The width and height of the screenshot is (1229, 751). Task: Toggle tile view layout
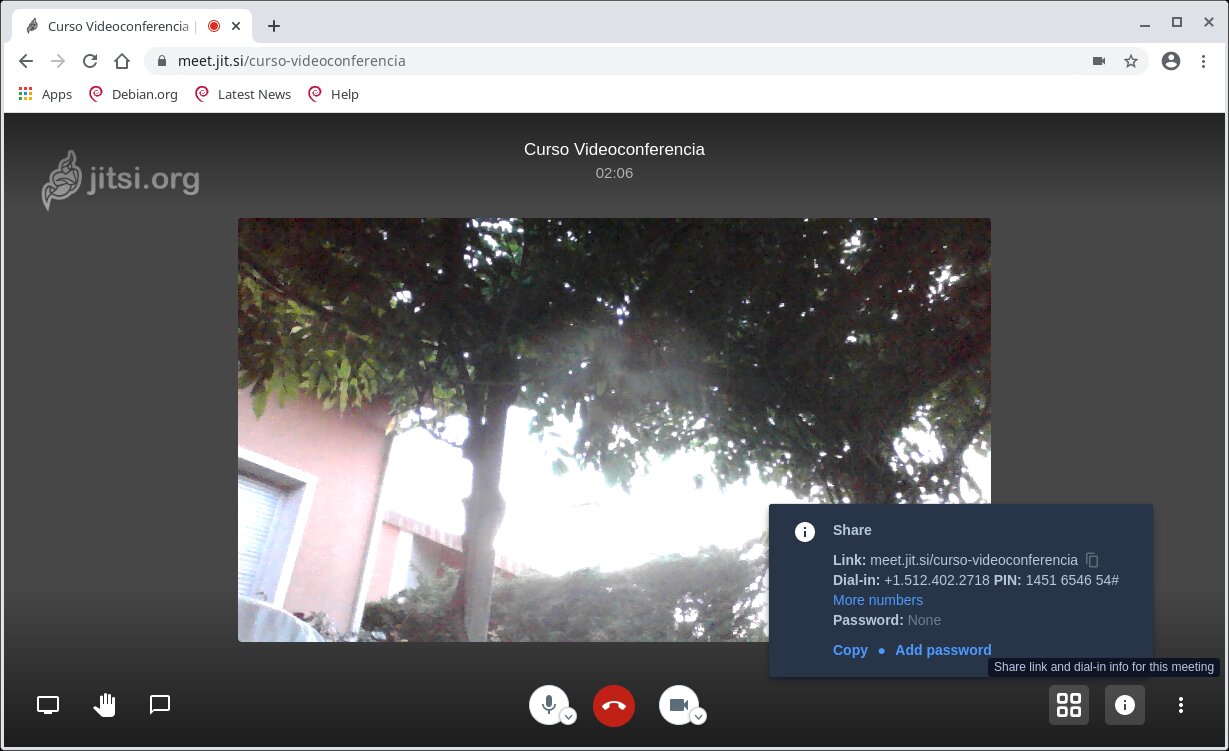tap(1069, 705)
